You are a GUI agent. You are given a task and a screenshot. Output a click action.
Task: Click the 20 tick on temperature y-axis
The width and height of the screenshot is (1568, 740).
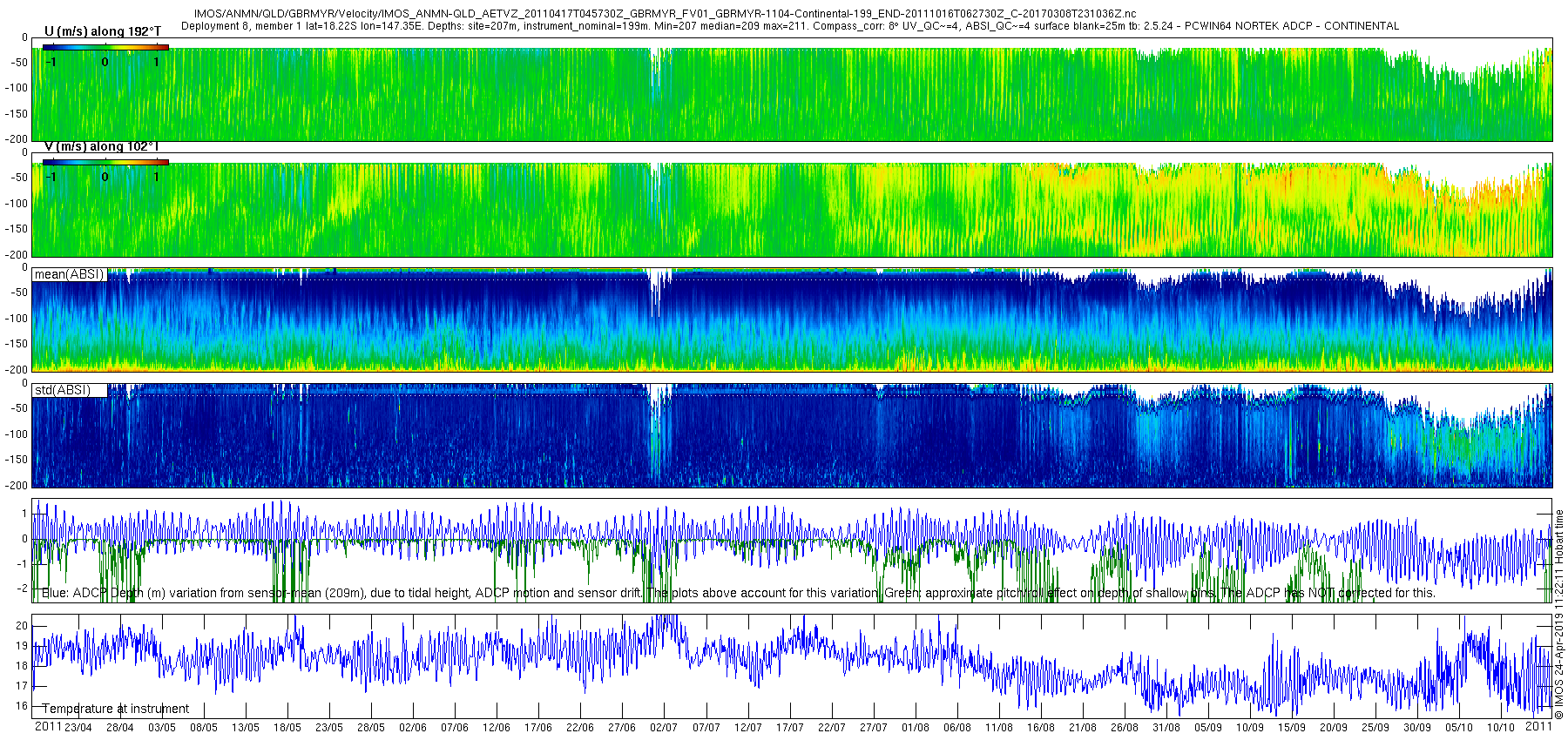tap(22, 626)
